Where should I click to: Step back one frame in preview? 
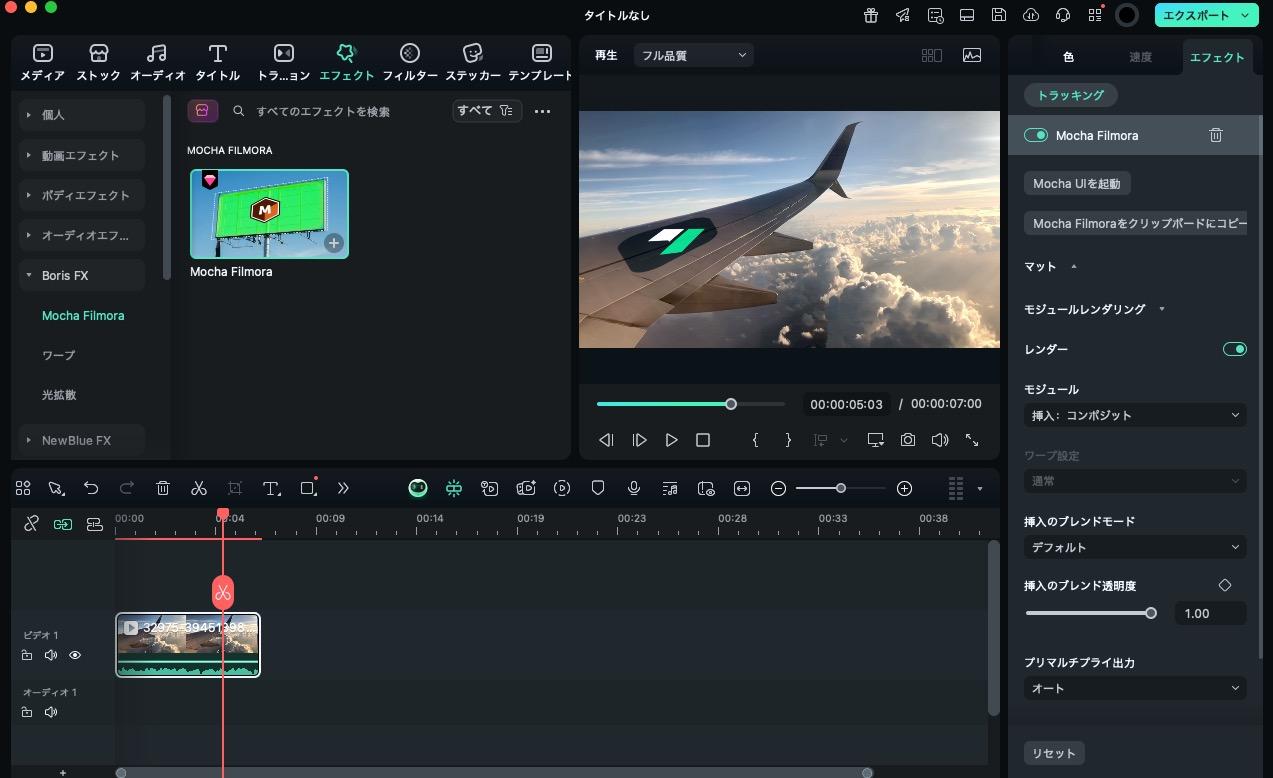(x=606, y=440)
